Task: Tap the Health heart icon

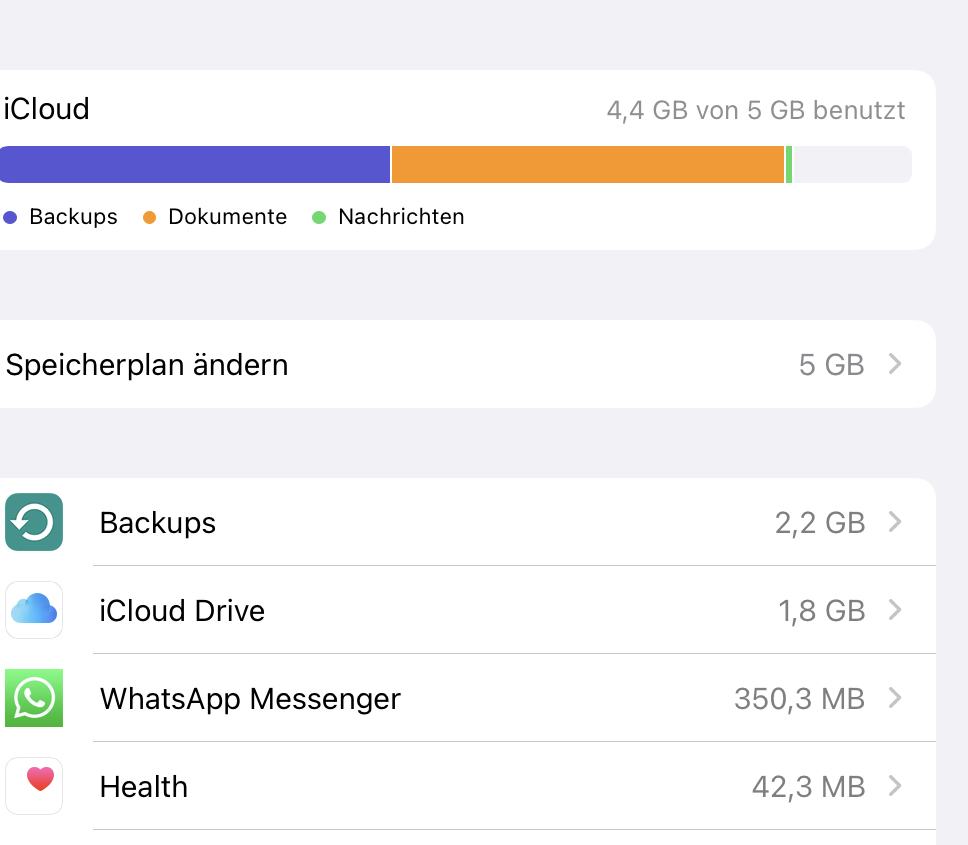Action: click(34, 785)
